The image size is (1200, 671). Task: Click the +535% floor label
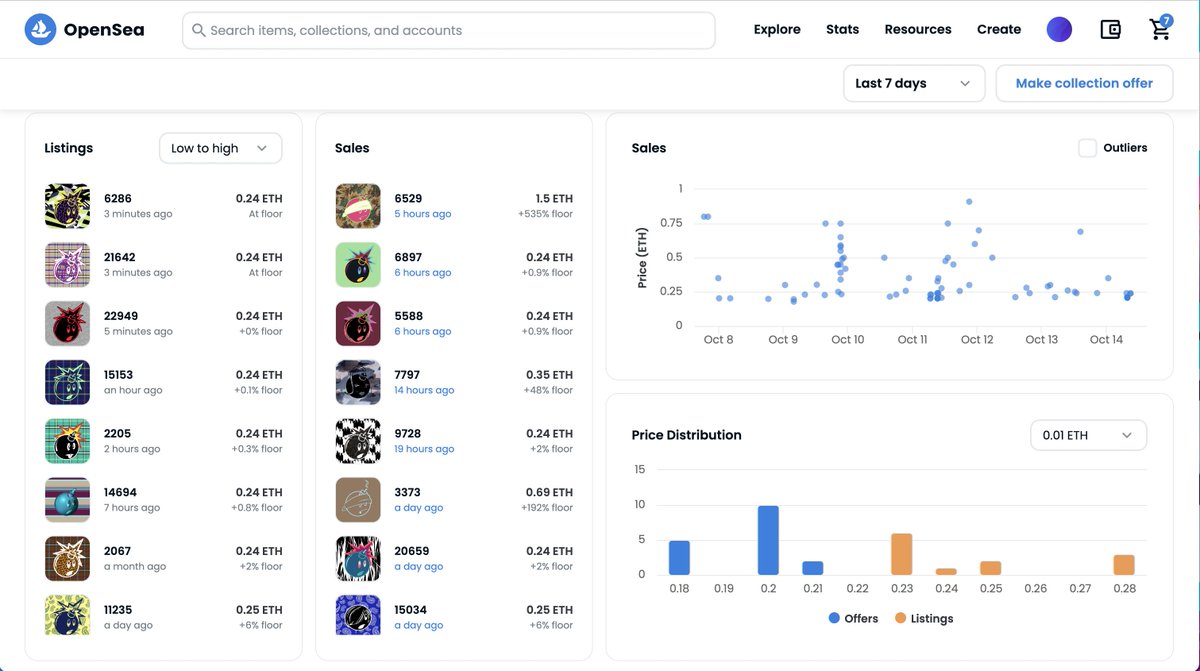pos(545,214)
